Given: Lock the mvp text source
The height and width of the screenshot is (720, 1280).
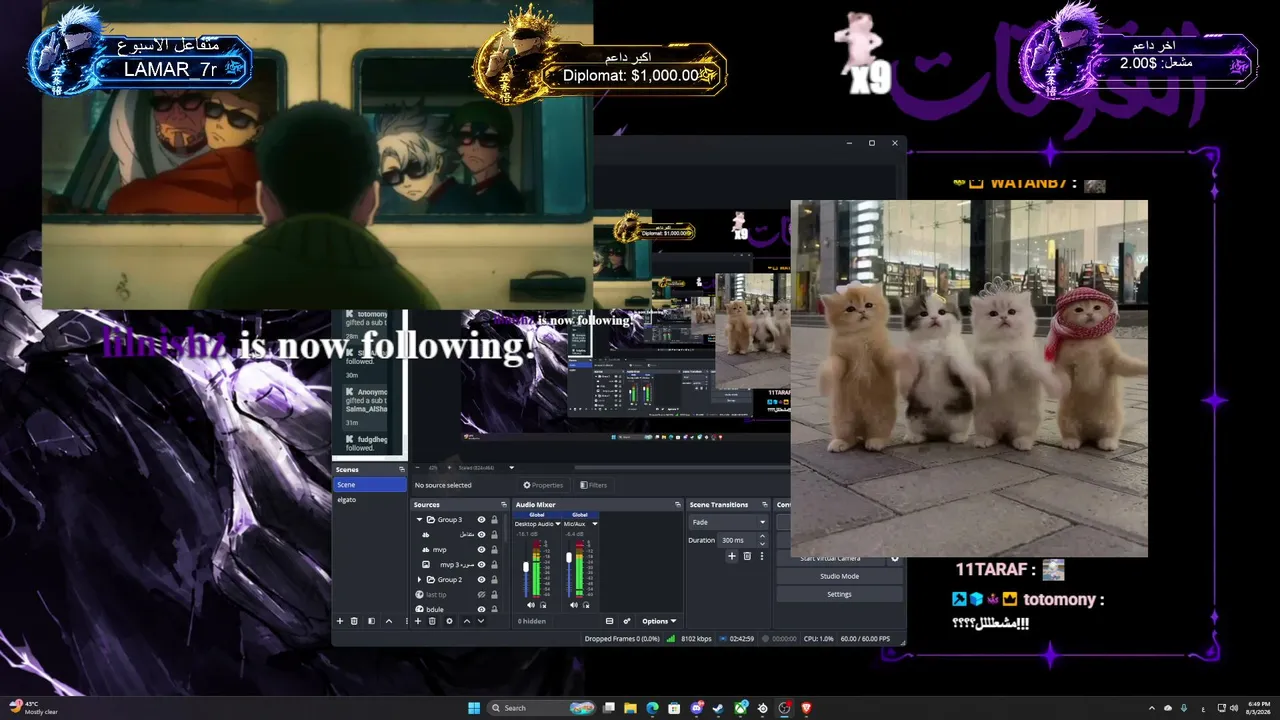Looking at the screenshot, I should click(x=494, y=550).
